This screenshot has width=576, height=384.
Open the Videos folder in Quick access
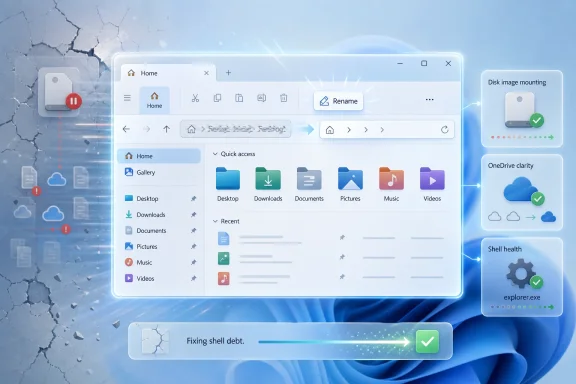click(432, 184)
